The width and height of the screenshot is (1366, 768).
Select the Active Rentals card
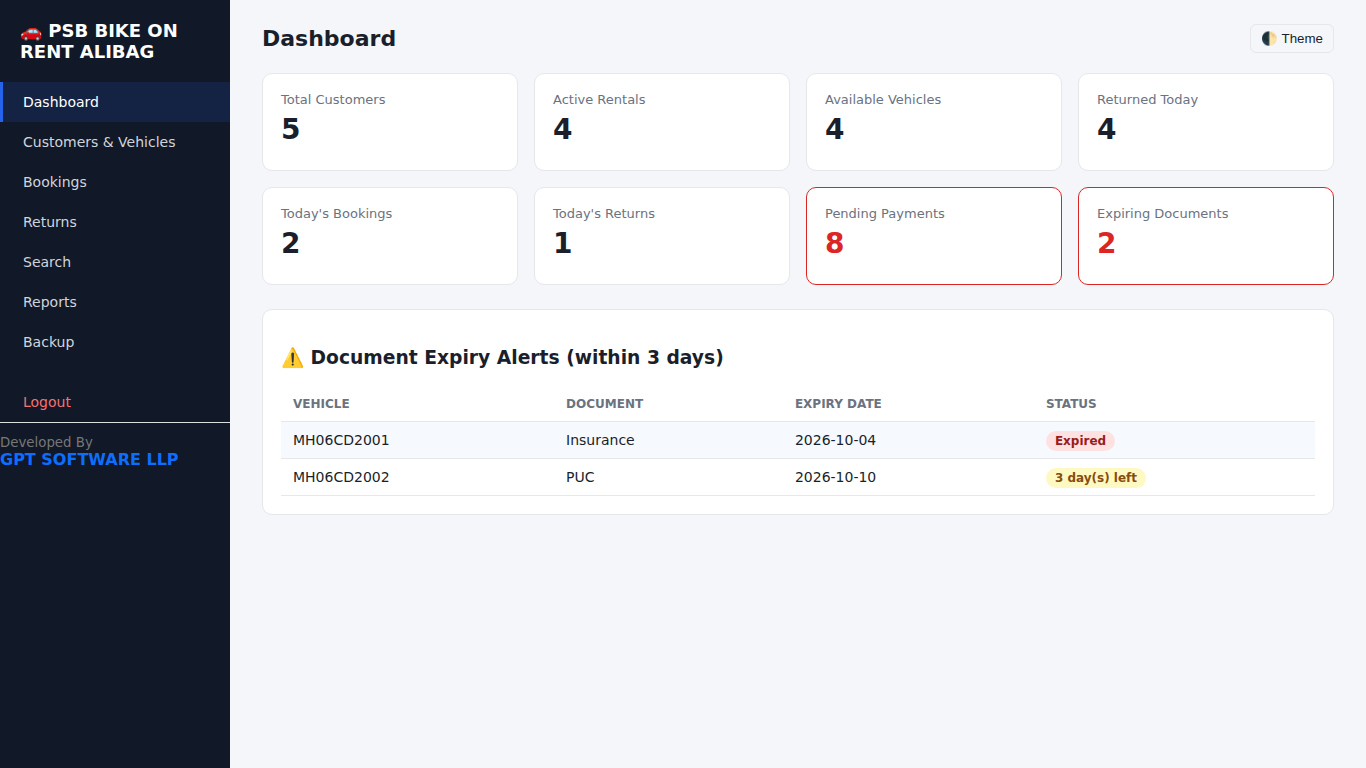click(662, 122)
